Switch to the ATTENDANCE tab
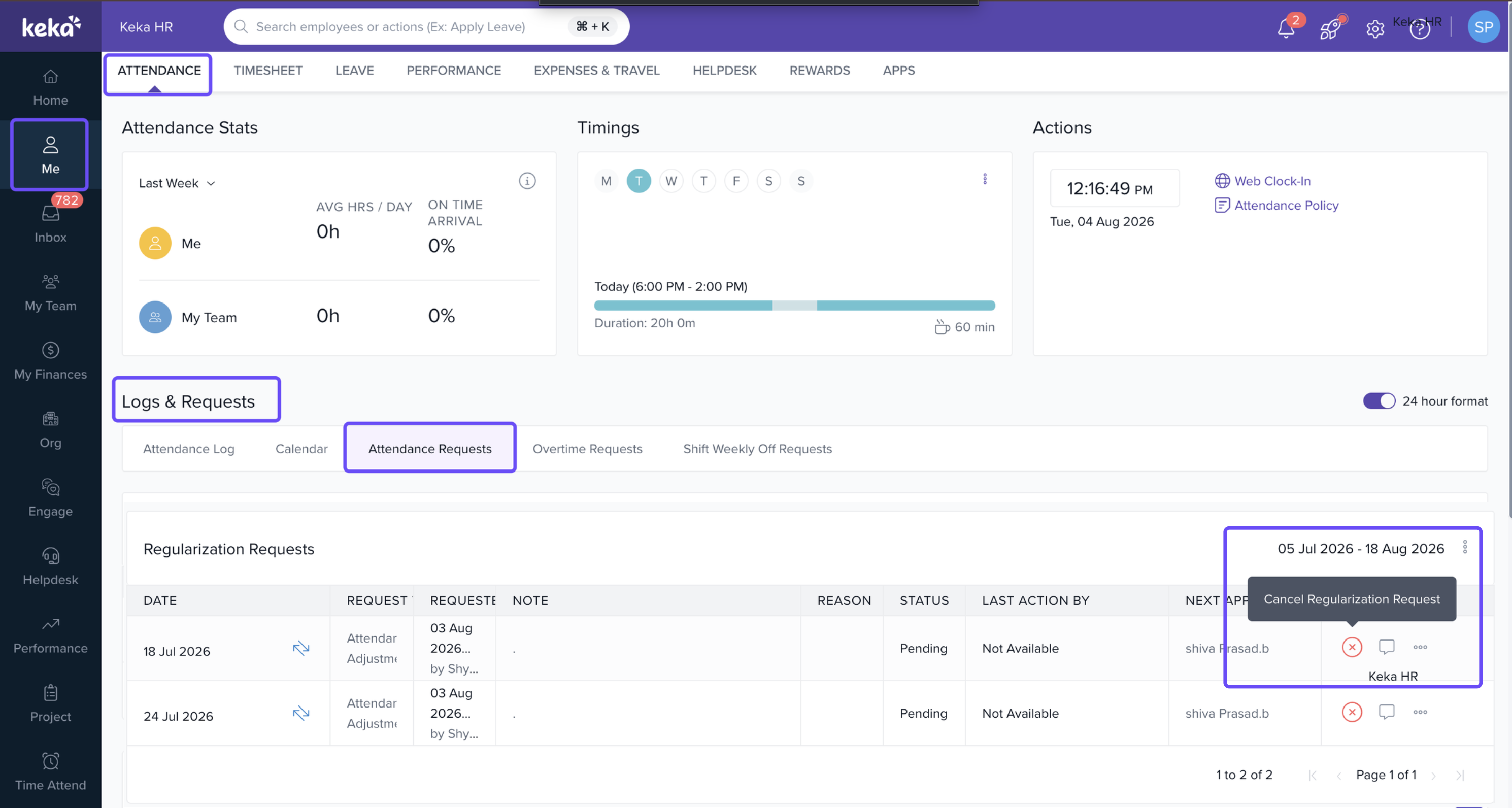1512x808 pixels. point(159,71)
